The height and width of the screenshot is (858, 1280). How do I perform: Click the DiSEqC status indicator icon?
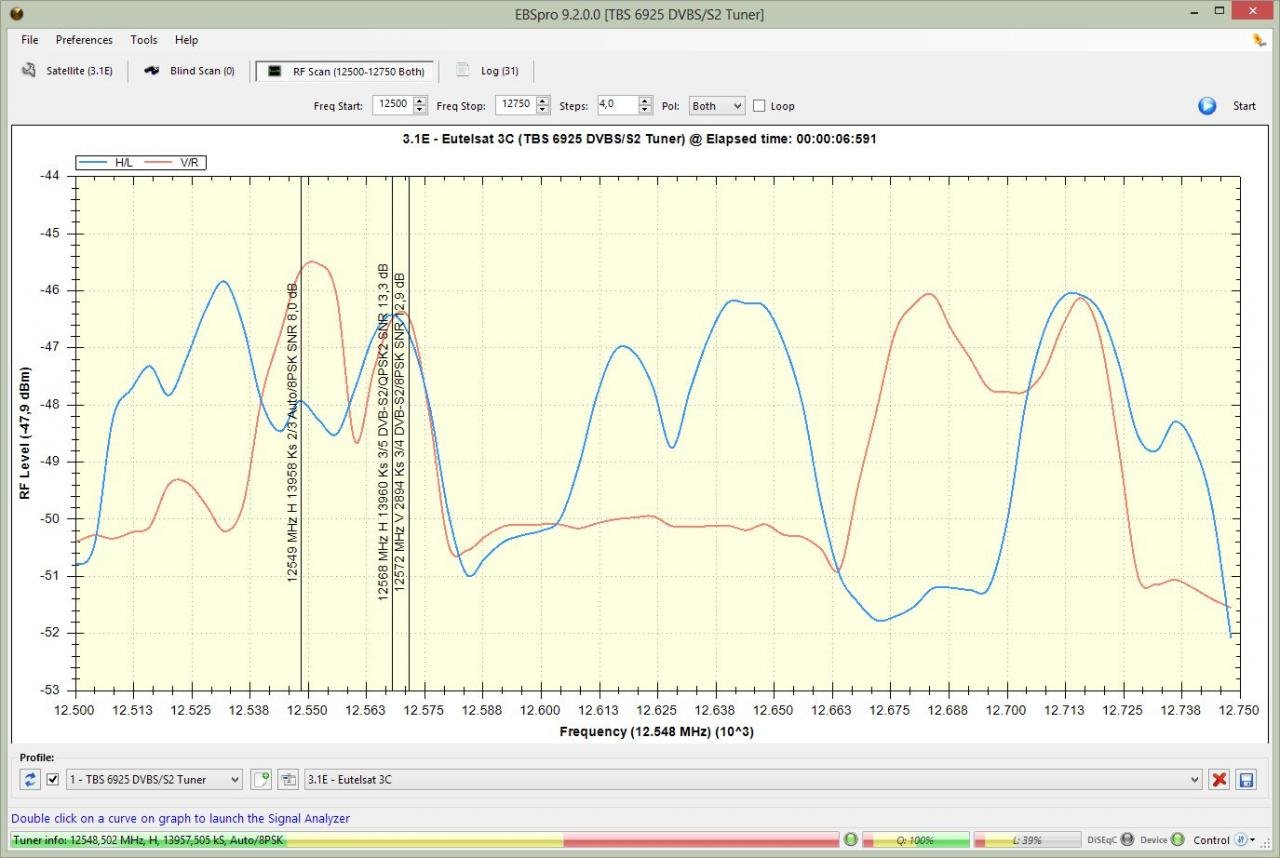pyautogui.click(x=1127, y=840)
